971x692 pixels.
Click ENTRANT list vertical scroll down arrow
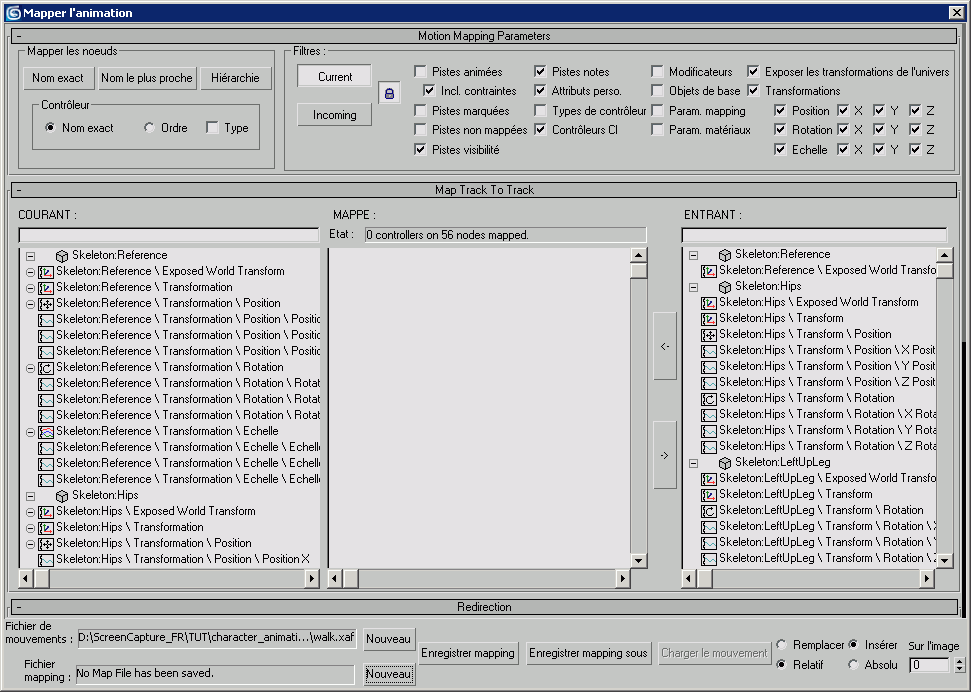pyautogui.click(x=944, y=560)
